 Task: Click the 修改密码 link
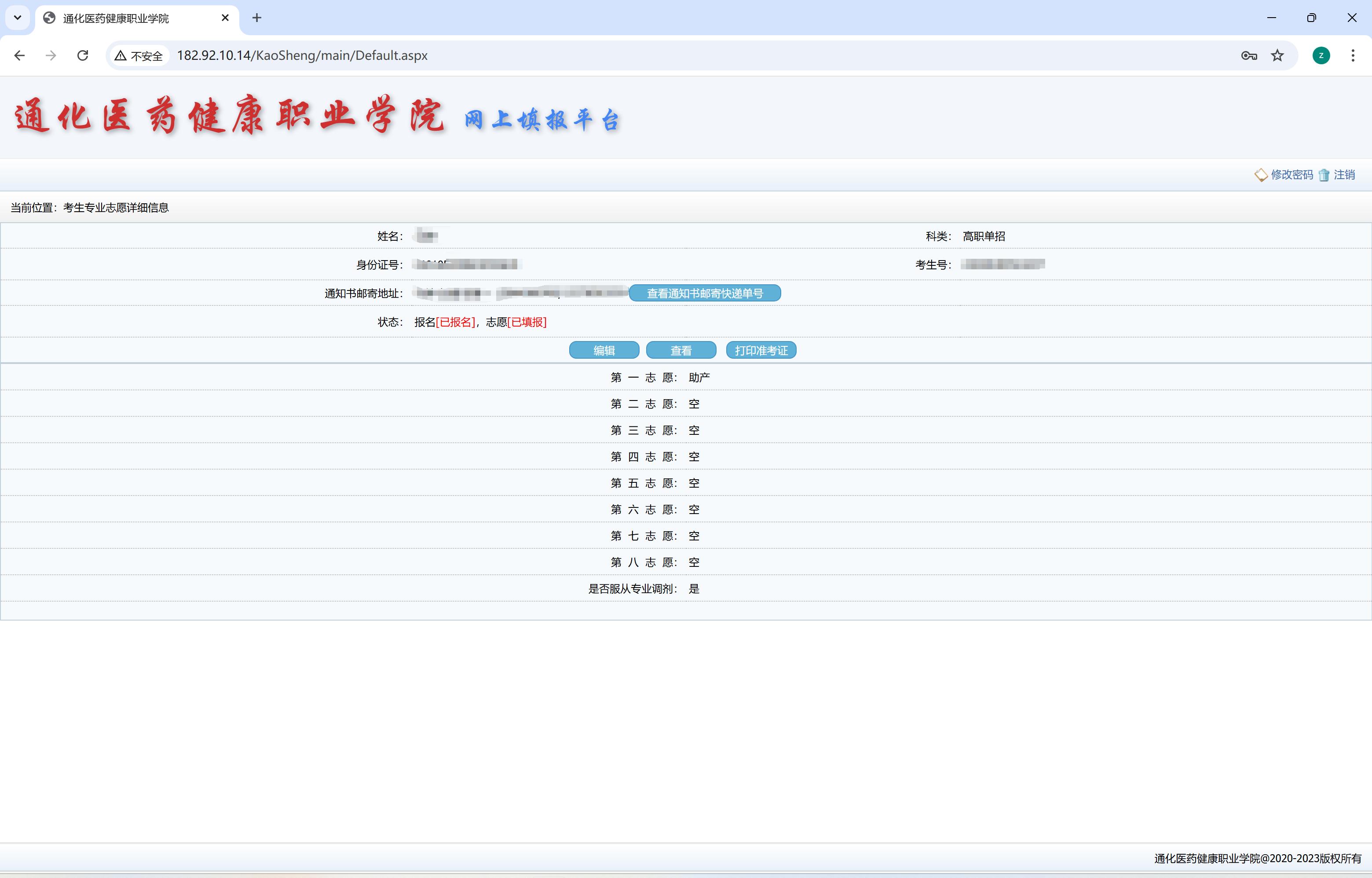pos(1292,174)
